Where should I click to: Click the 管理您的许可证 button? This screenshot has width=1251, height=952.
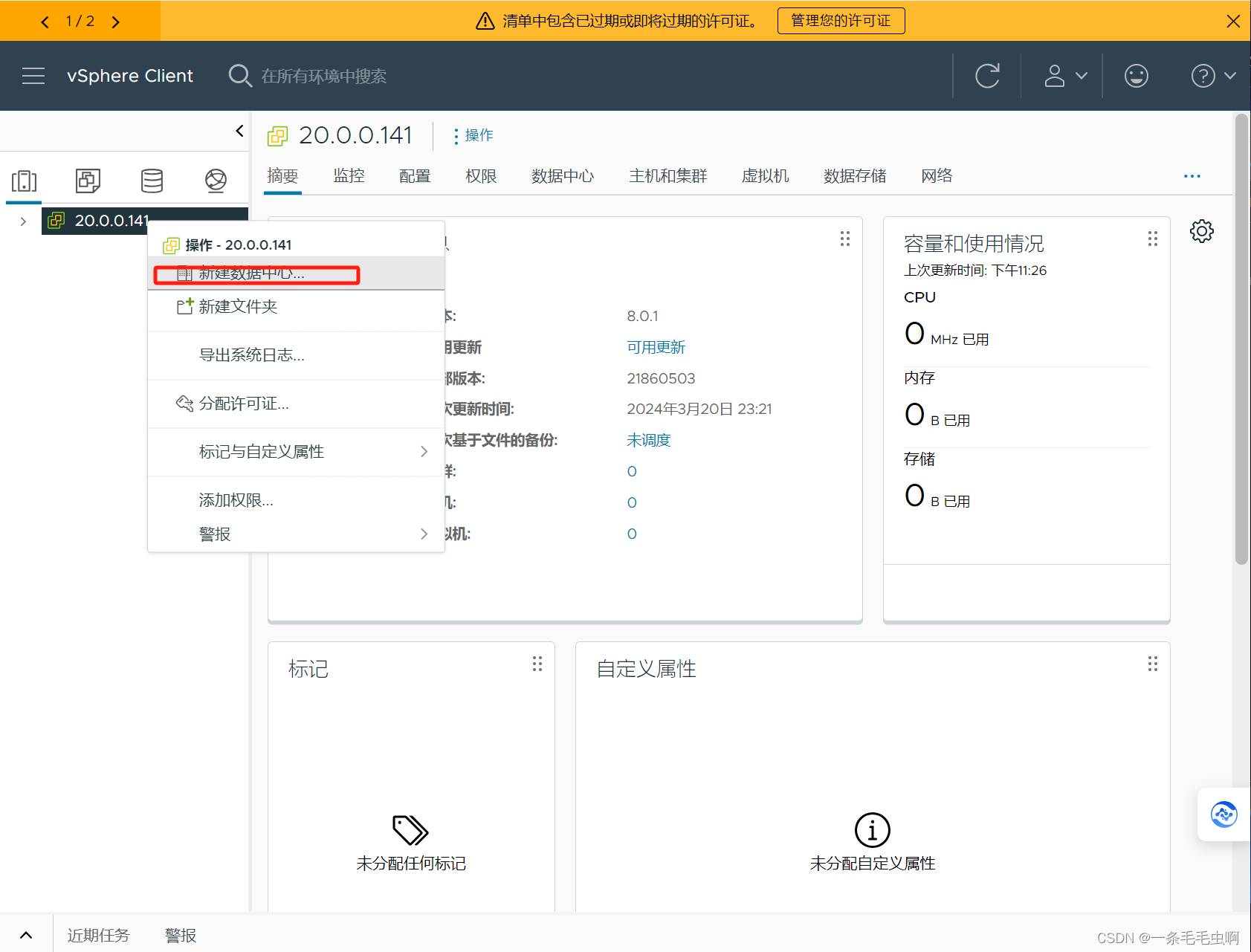coord(840,21)
